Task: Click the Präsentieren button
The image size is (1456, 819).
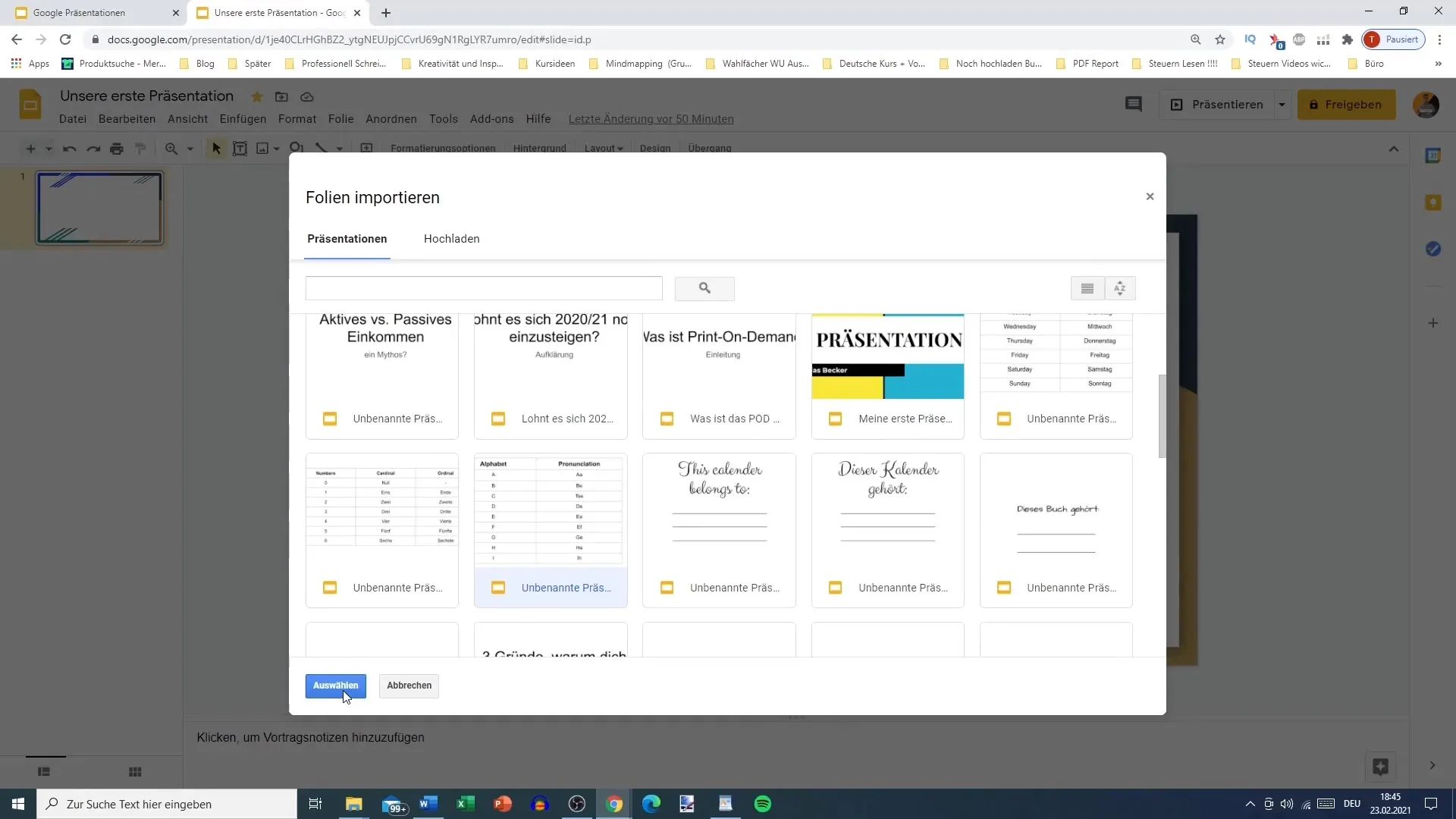Action: [x=1217, y=105]
